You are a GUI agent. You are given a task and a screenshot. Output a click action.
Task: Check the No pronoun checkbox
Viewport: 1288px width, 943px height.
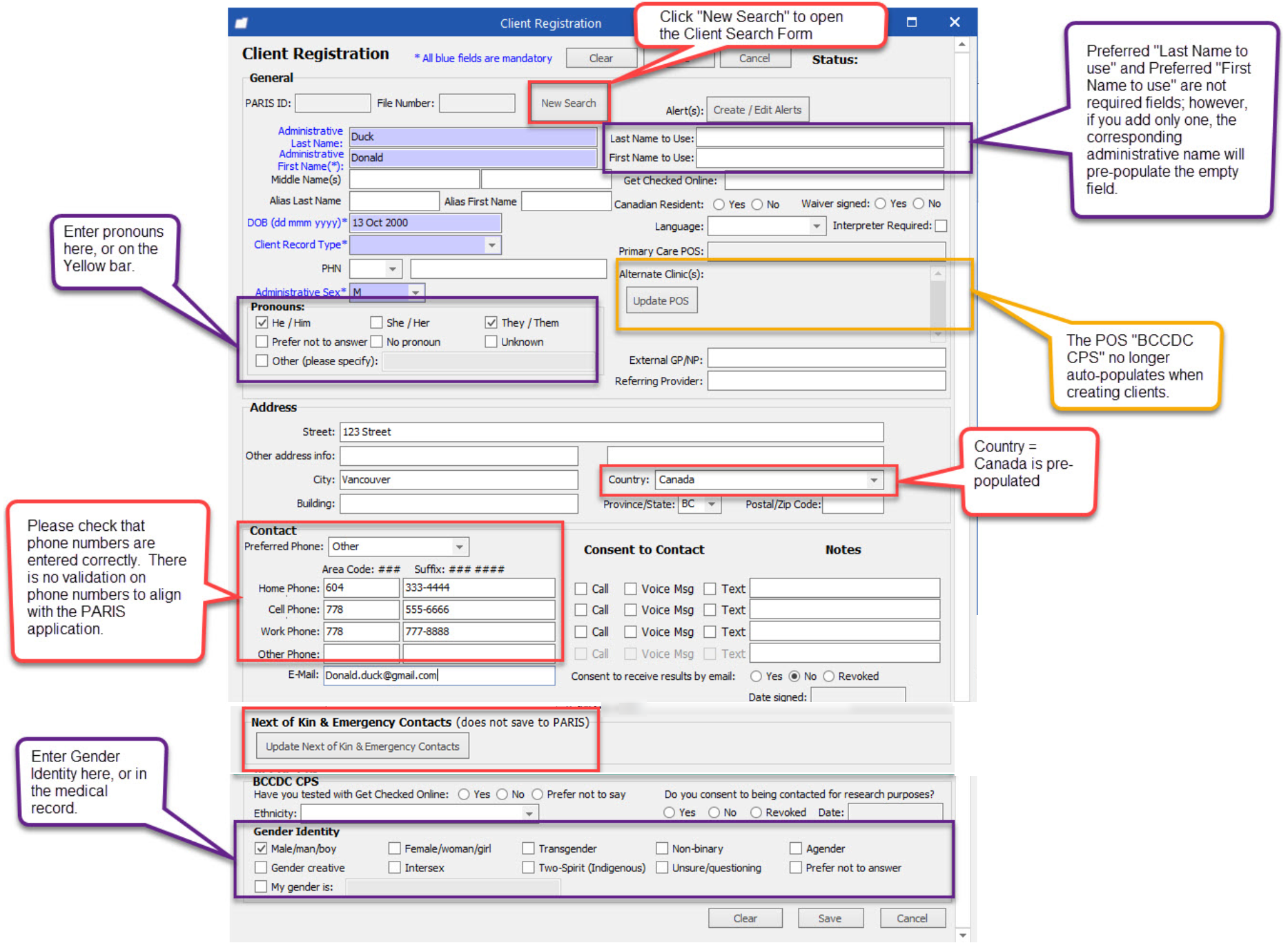pos(376,342)
